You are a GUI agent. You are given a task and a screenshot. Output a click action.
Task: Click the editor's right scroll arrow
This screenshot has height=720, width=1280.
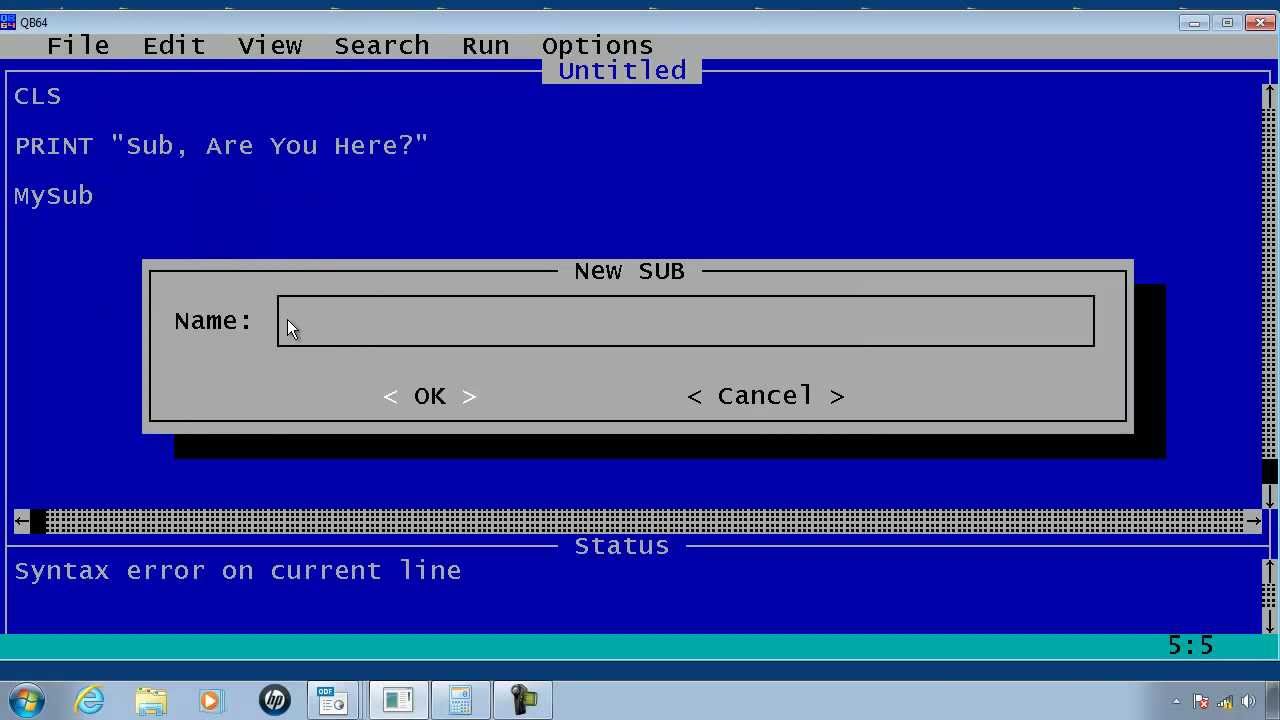[1254, 521]
